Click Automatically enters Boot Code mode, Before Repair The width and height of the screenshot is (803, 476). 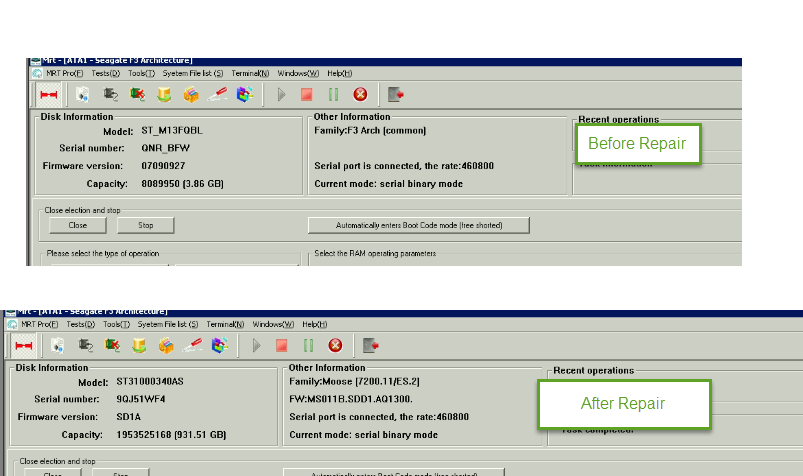(x=419, y=225)
